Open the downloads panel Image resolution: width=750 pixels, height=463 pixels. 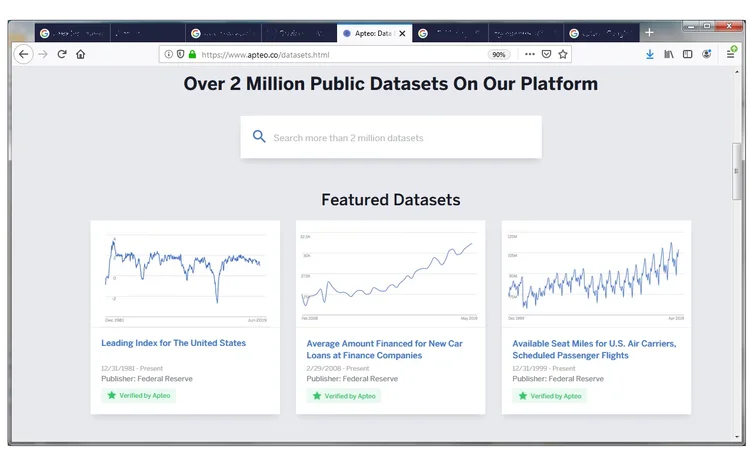(x=650, y=55)
